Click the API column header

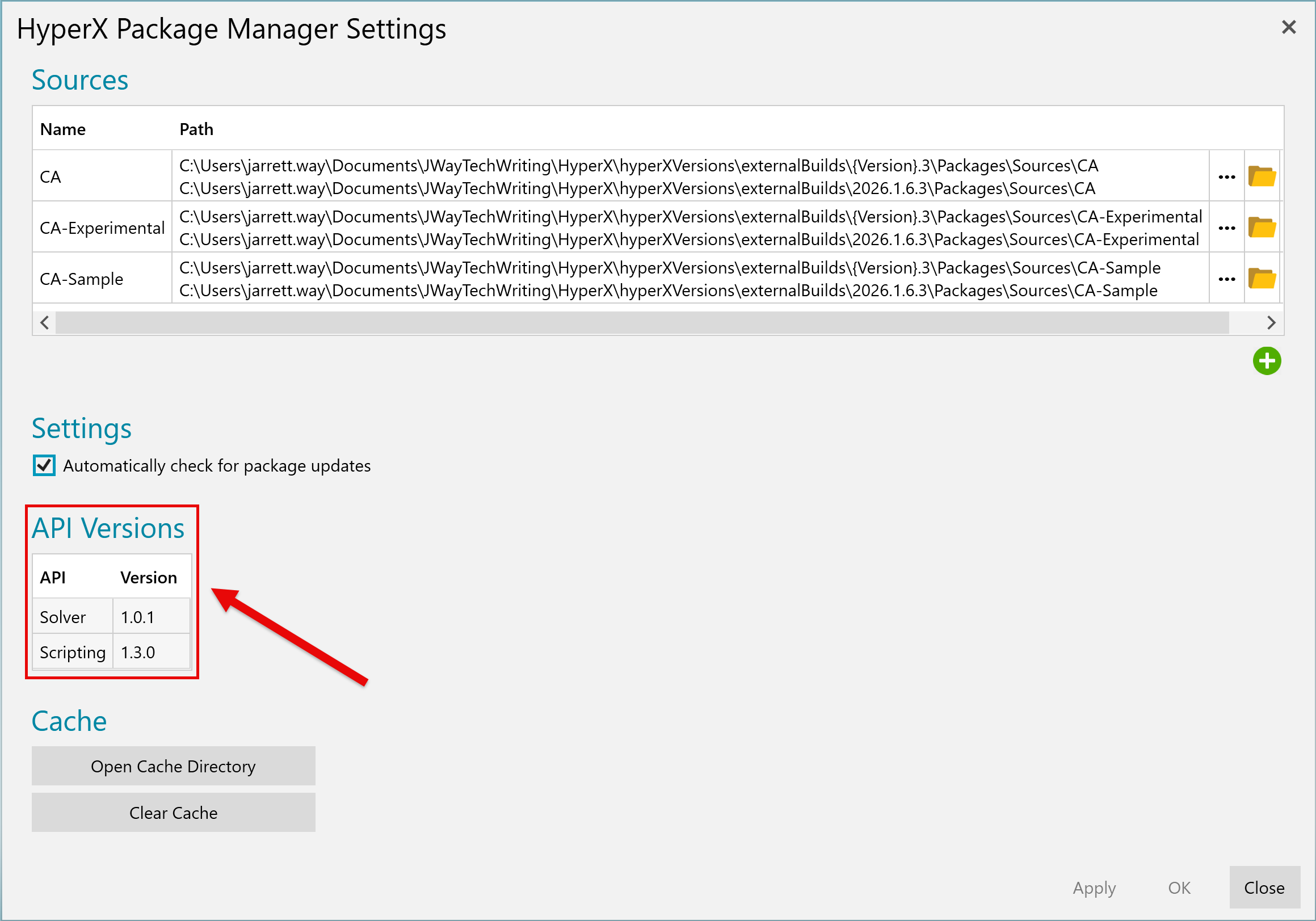pos(53,577)
